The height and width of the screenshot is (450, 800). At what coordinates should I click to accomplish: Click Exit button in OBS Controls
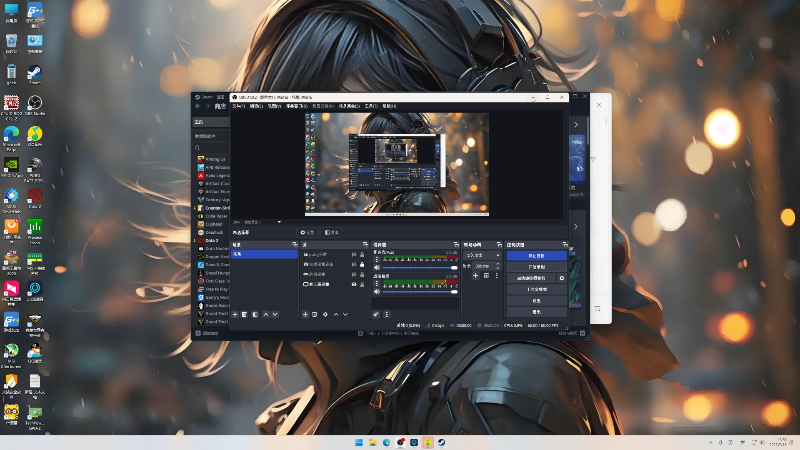point(536,312)
